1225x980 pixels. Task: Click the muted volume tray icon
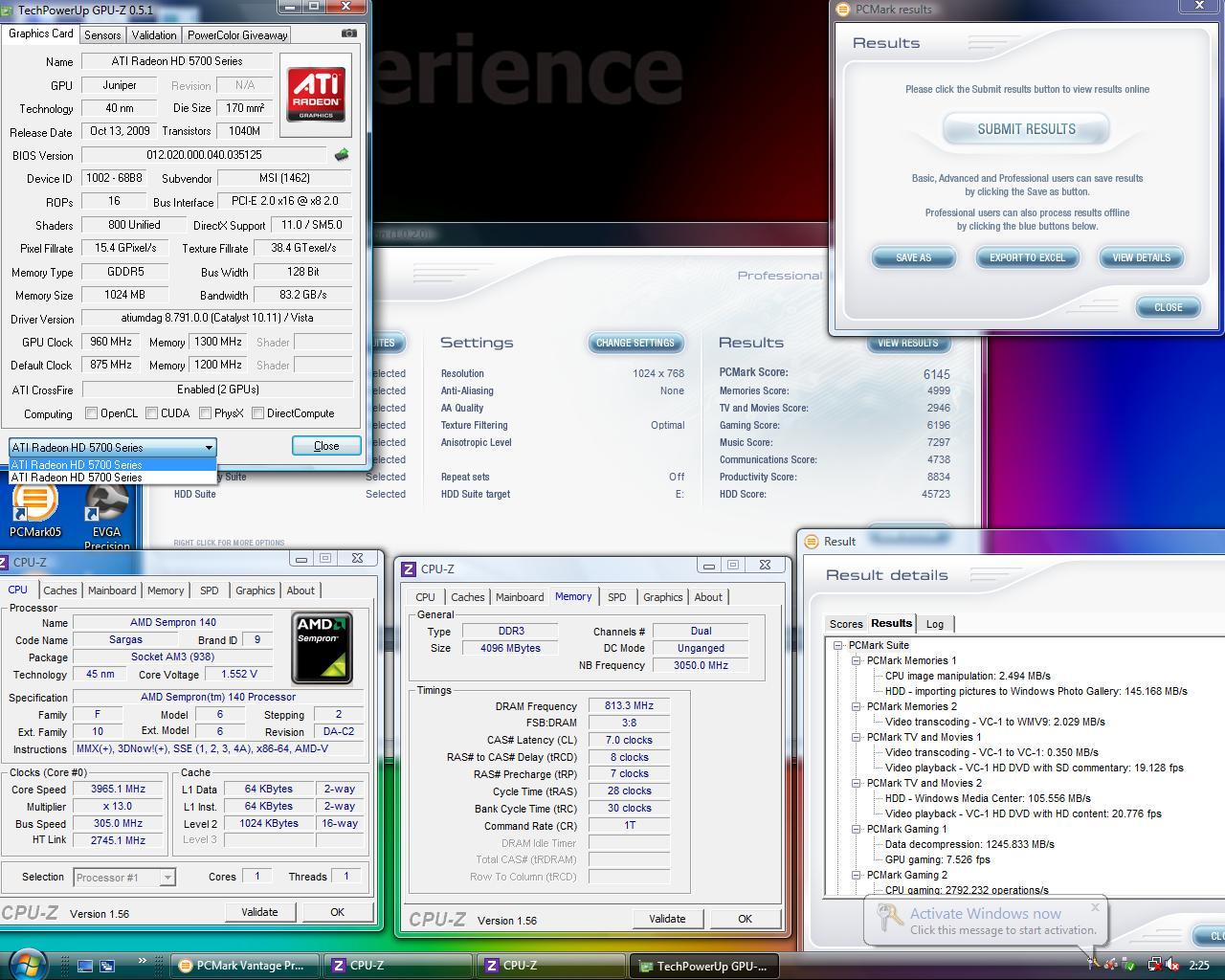click(1172, 965)
